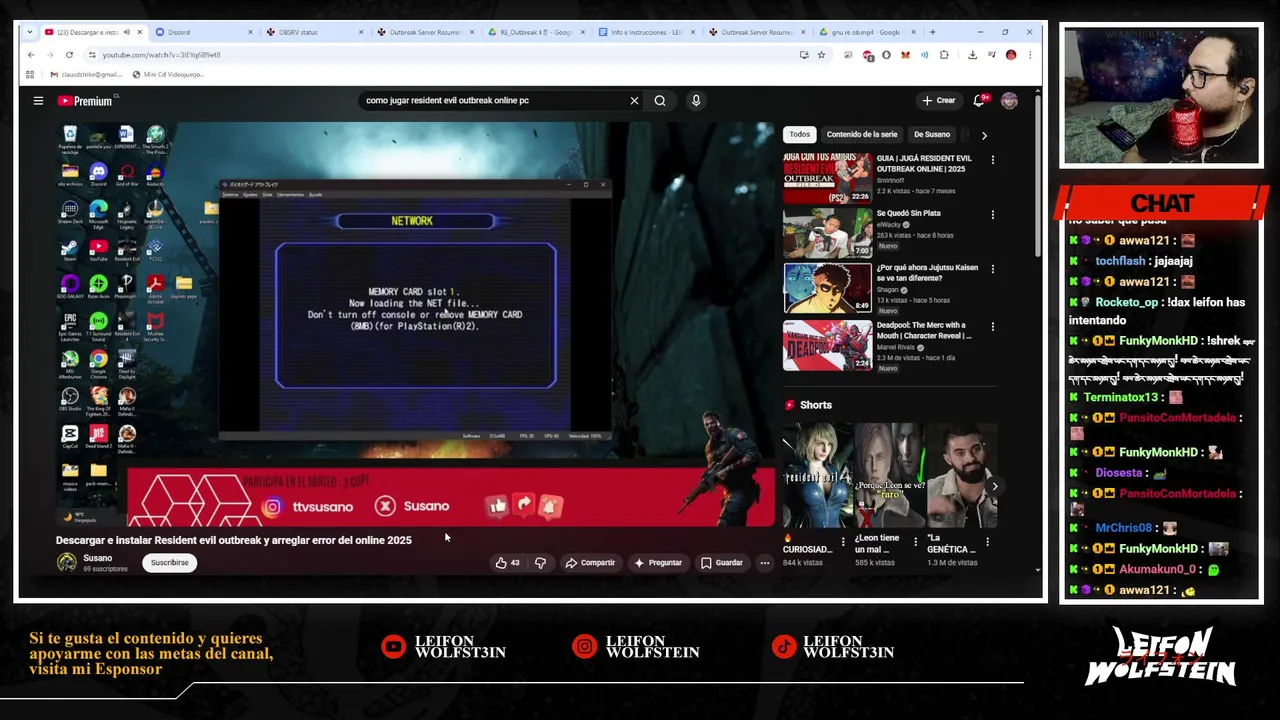Visit the Susano channel avatar
Viewport: 1280px width, 720px height.
(66, 563)
